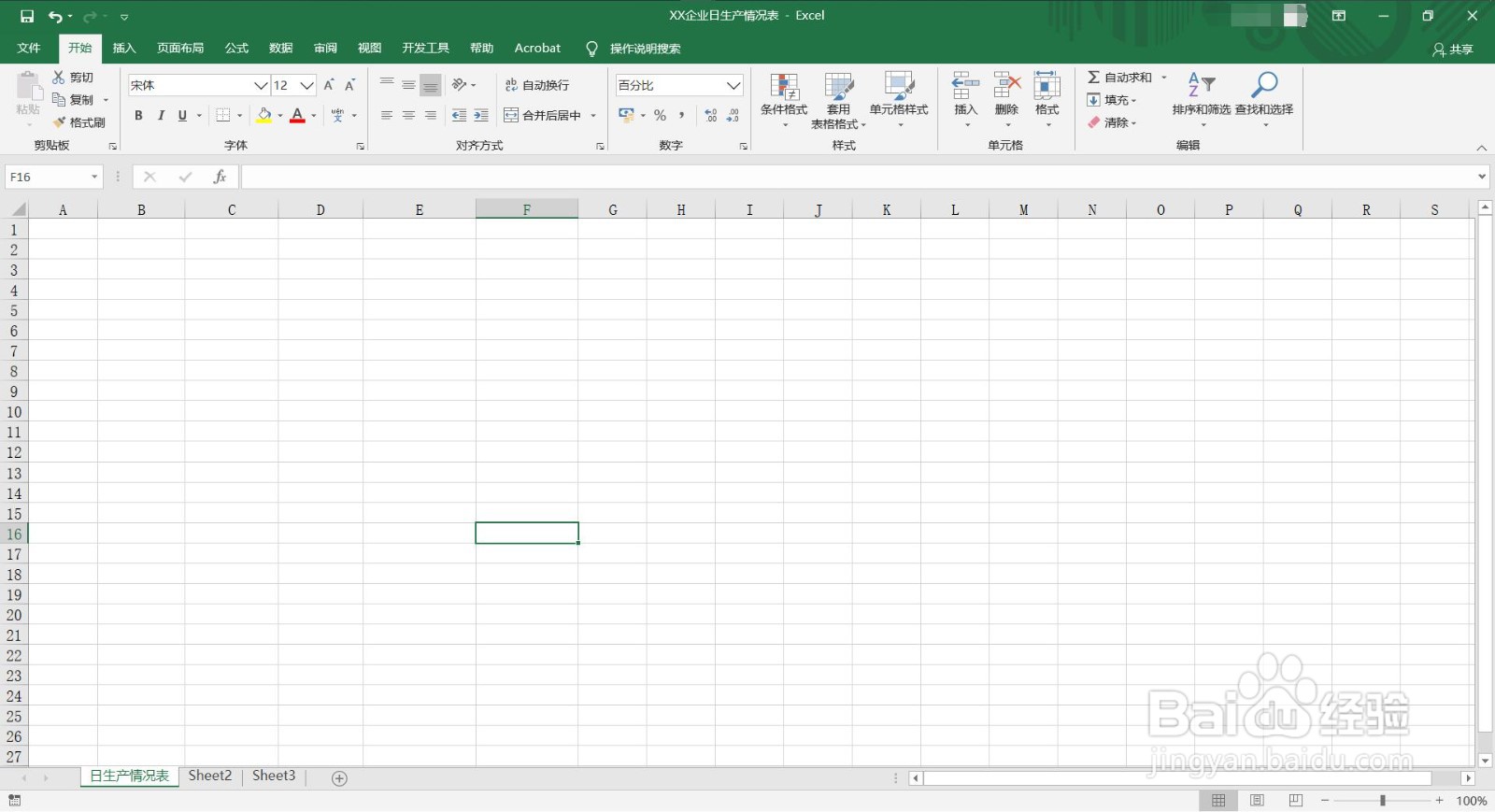Open Format as Table (套用表格格式)
Image resolution: width=1495 pixels, height=812 pixels.
pos(838,100)
